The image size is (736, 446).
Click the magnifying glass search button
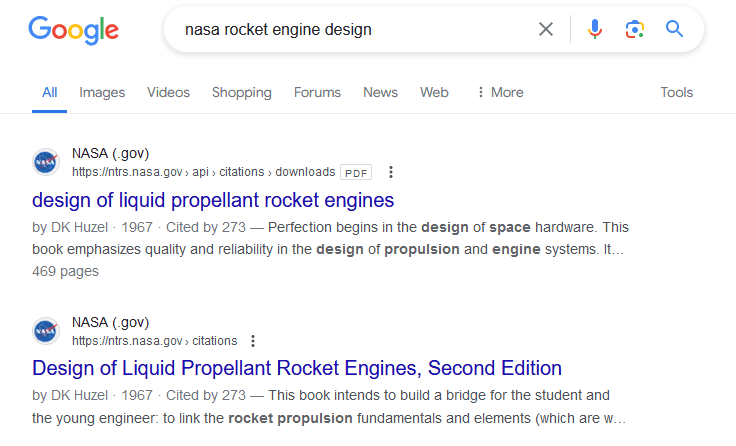[674, 30]
